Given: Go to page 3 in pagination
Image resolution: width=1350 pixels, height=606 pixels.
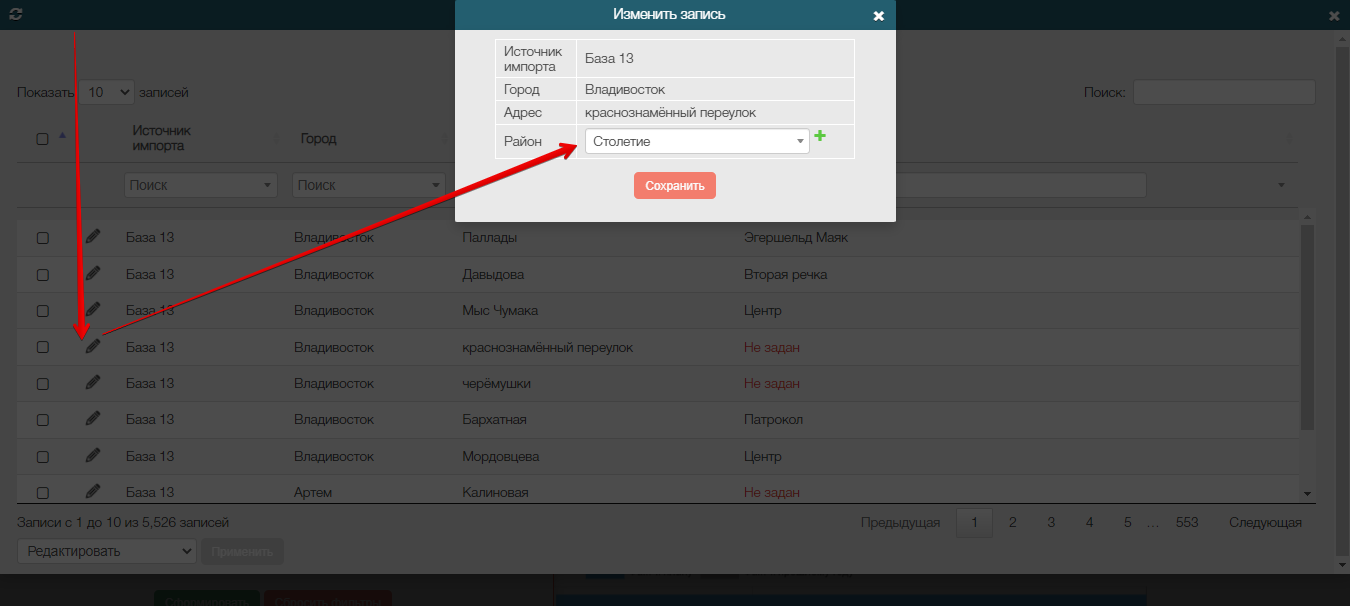Looking at the screenshot, I should (1051, 522).
